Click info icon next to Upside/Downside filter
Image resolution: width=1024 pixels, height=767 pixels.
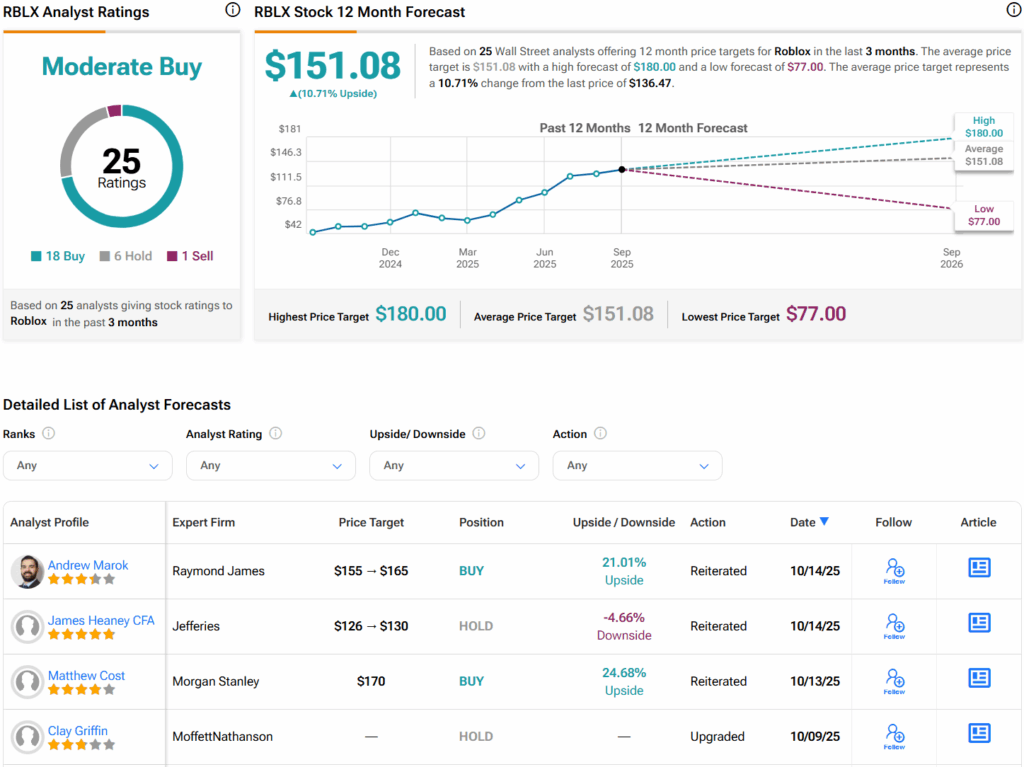pos(479,434)
